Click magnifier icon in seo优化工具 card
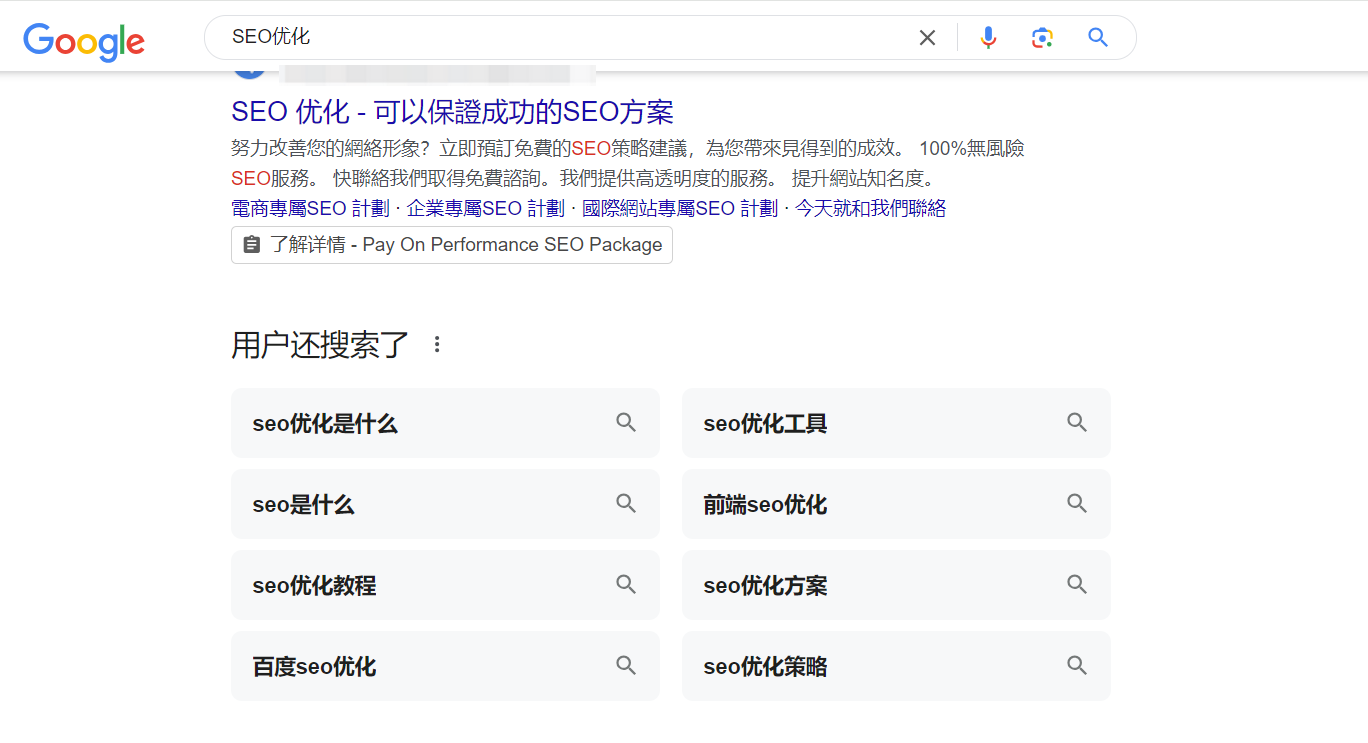The image size is (1368, 743). click(x=1077, y=422)
